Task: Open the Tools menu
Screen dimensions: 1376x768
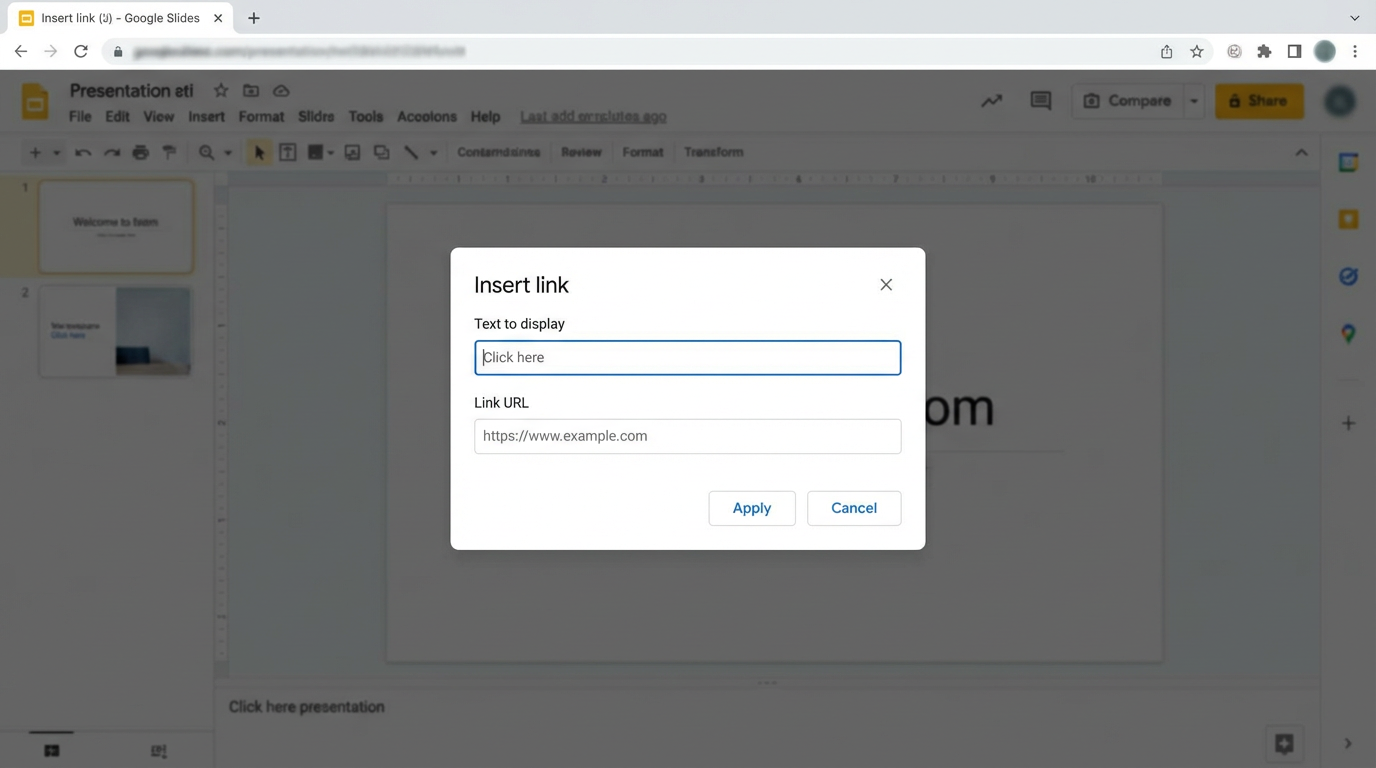Action: tap(365, 116)
